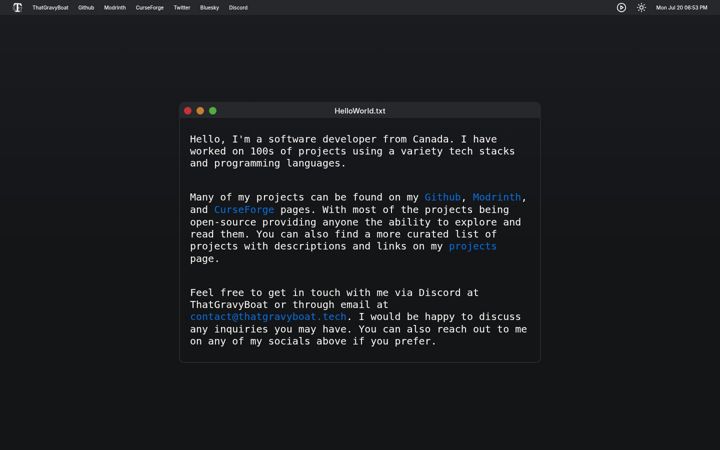Open the ThatGravyBoat menu item
Image resolution: width=720 pixels, height=450 pixels.
point(51,8)
